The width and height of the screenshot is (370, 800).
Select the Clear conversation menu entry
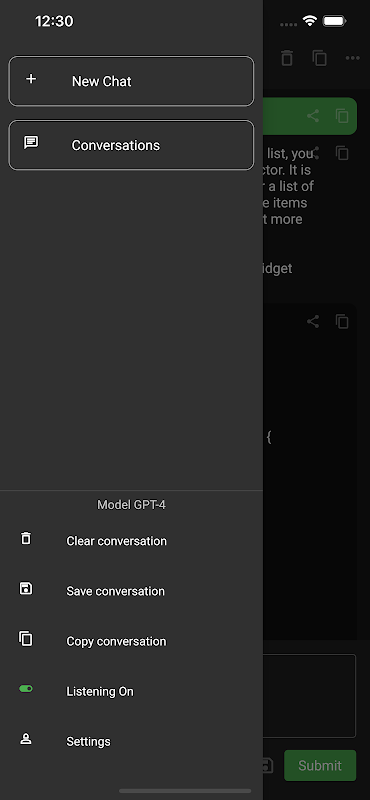(131, 541)
